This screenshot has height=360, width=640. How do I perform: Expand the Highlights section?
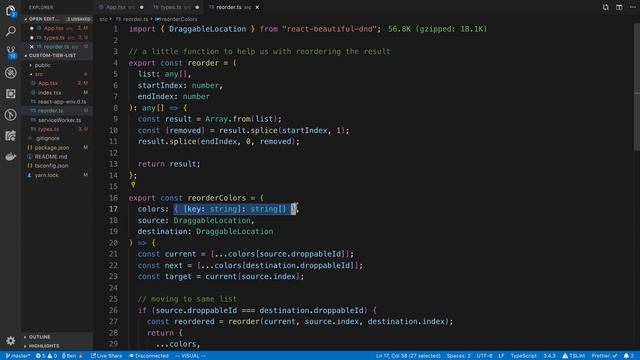(44, 346)
